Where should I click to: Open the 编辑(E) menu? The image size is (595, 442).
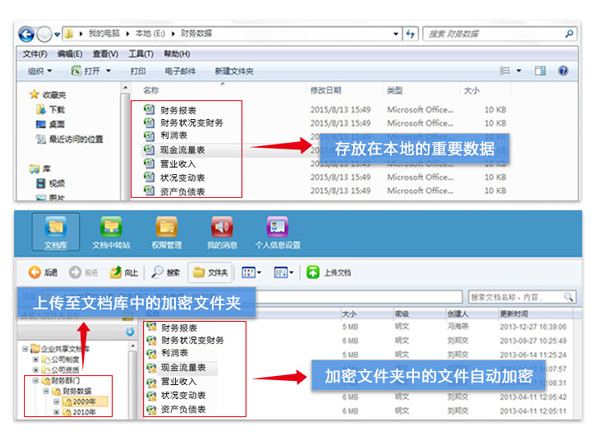(70, 54)
